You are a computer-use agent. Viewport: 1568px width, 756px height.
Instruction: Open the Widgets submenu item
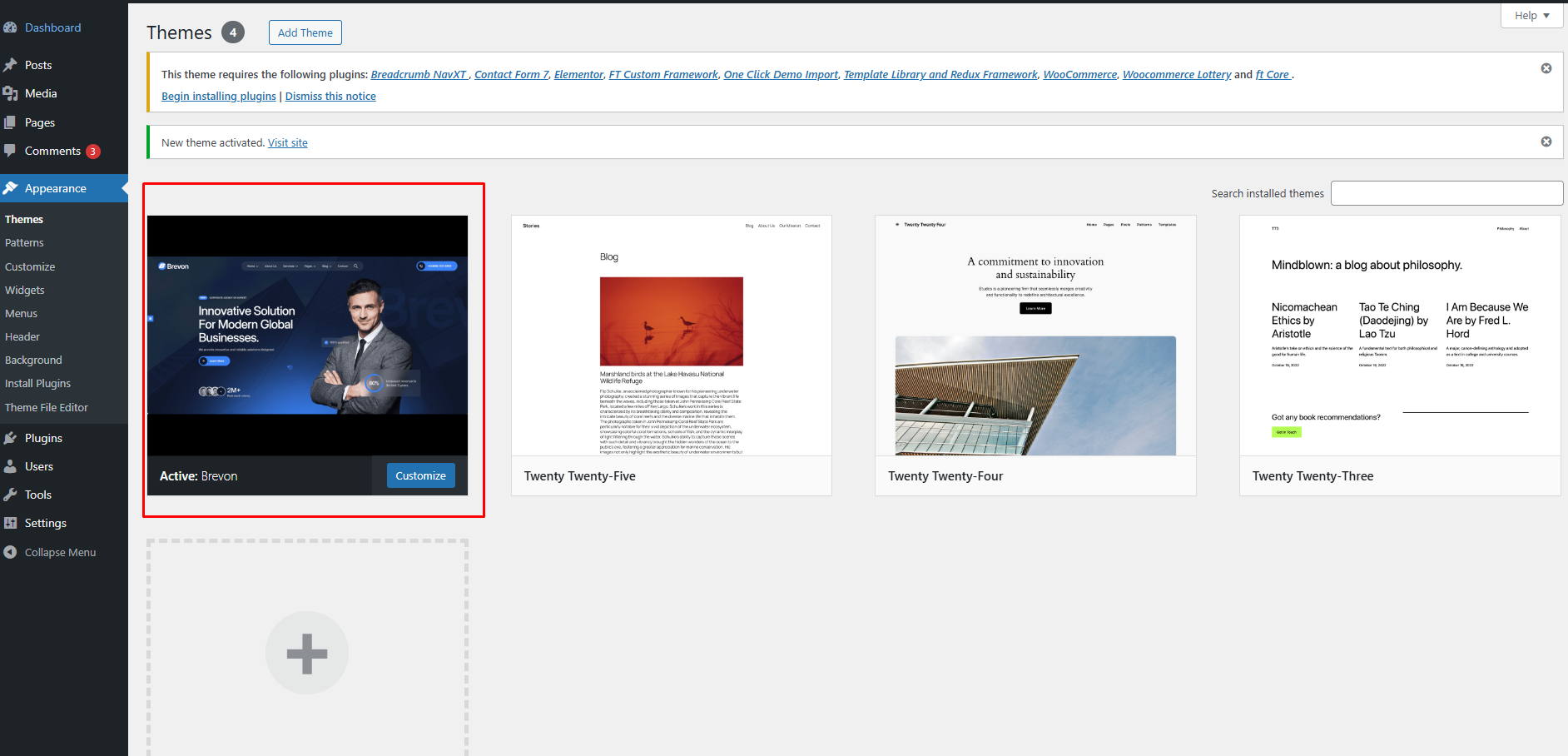coord(25,290)
